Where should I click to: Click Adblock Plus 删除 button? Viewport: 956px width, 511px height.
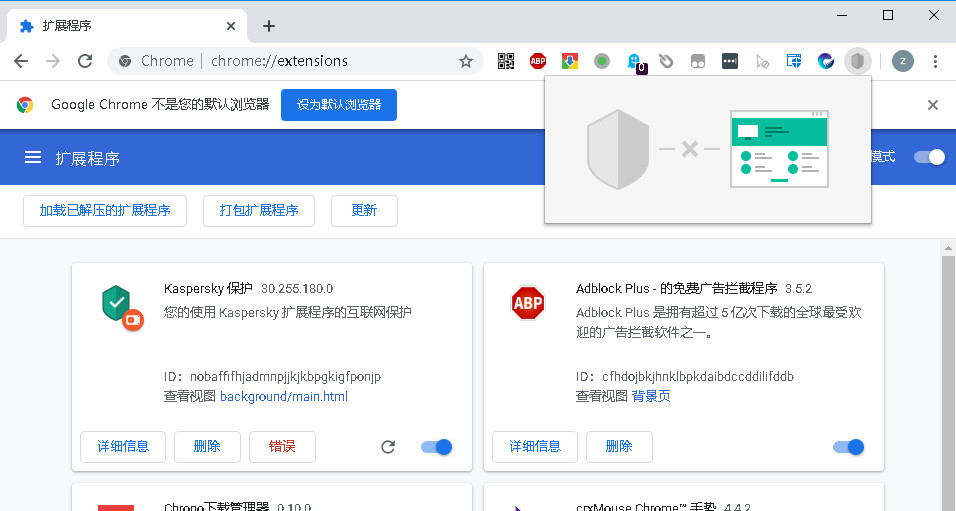point(619,447)
